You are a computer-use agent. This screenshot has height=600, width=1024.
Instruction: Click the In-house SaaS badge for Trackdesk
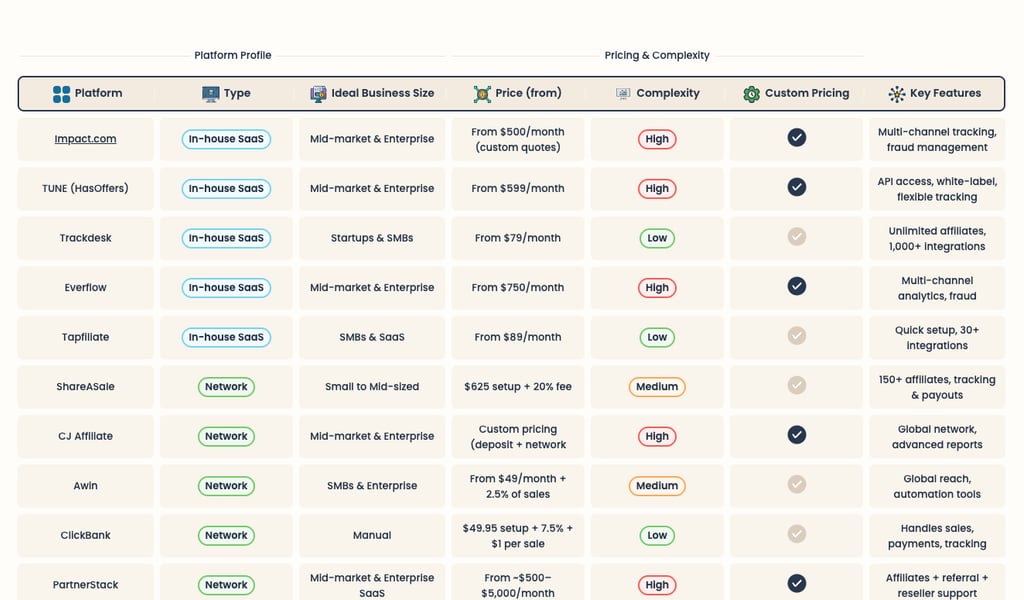tap(226, 238)
